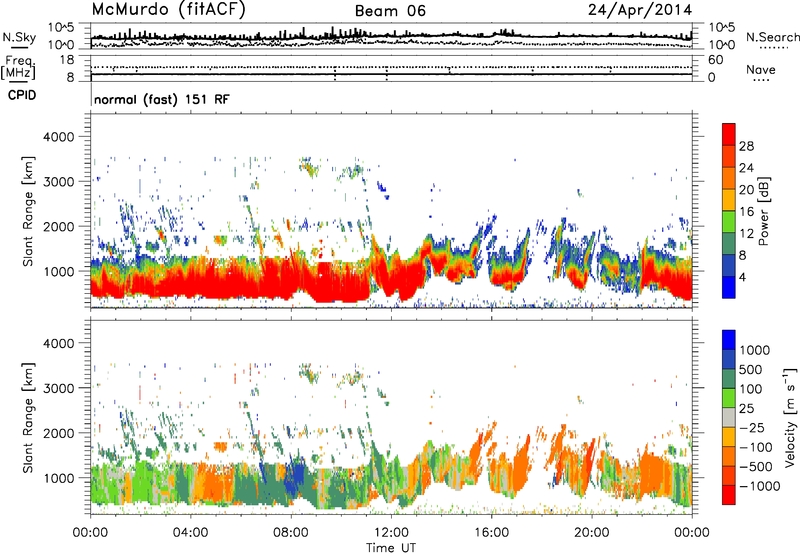This screenshot has width=800, height=554.
Task: Select the blue top Velocity colorbar segment
Action: tap(729, 340)
